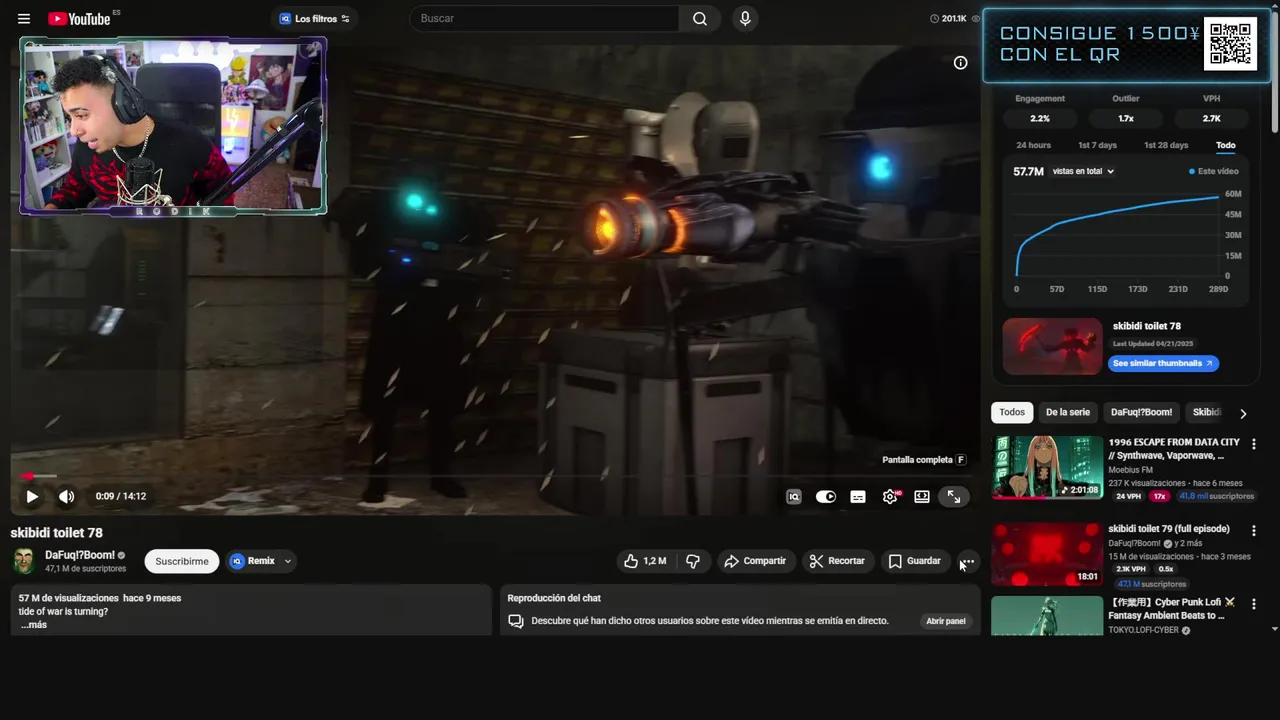Start voice search with microphone icon
The image size is (1280, 720).
coord(744,18)
